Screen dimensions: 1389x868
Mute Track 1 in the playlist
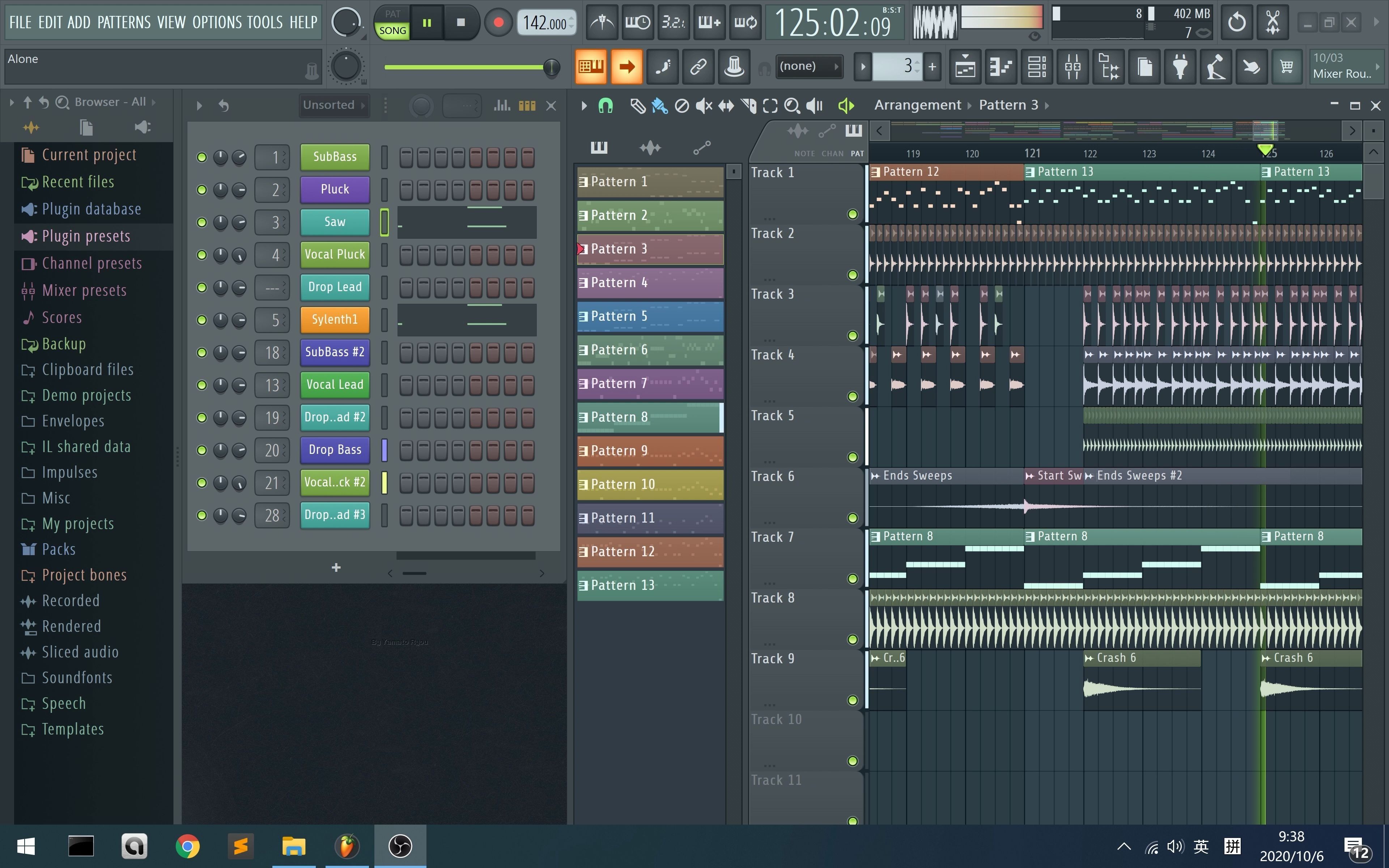coord(853,214)
